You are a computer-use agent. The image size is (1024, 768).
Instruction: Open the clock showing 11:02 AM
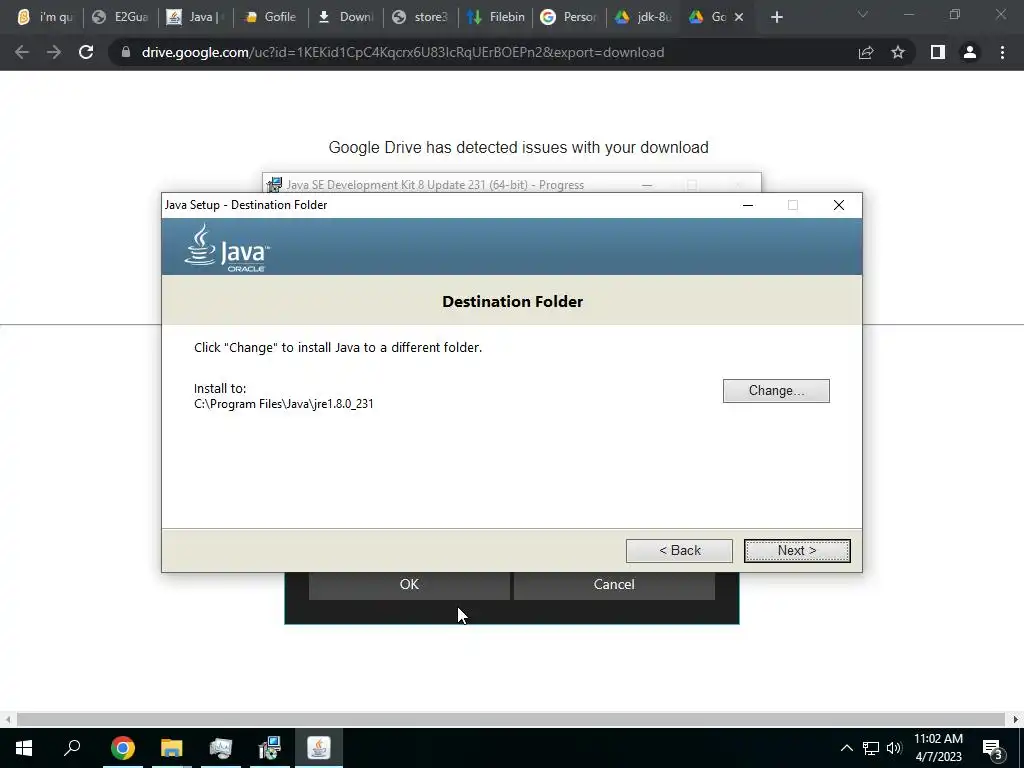tap(938, 748)
